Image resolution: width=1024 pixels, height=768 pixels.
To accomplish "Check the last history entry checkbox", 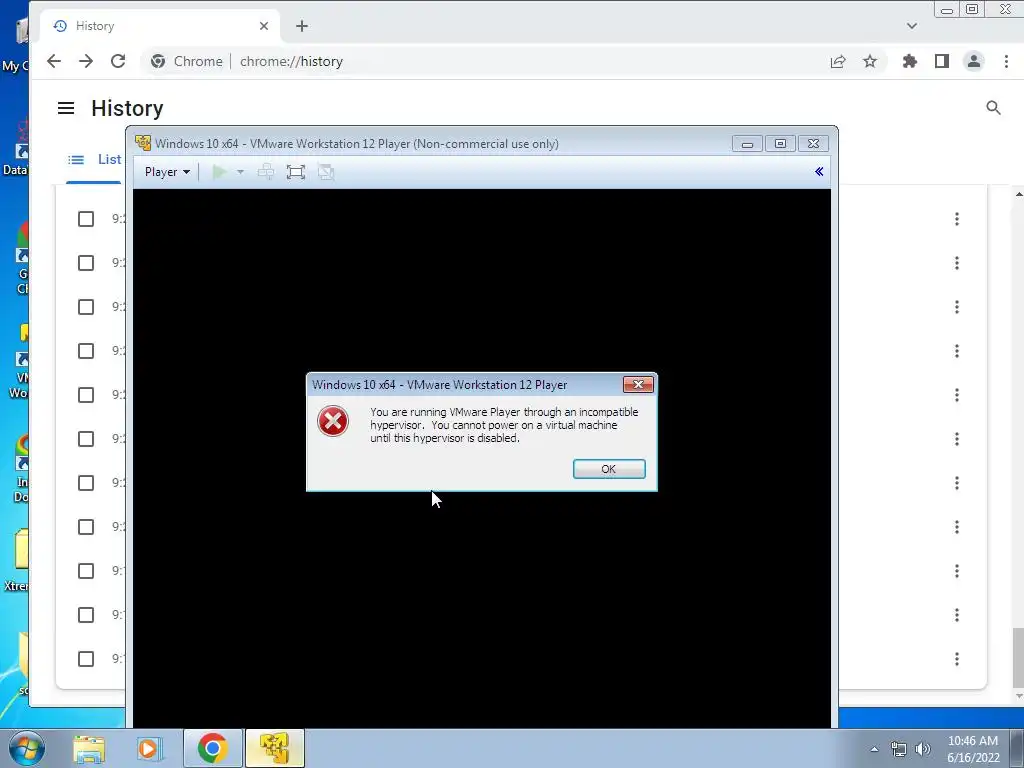I will pyautogui.click(x=86, y=659).
